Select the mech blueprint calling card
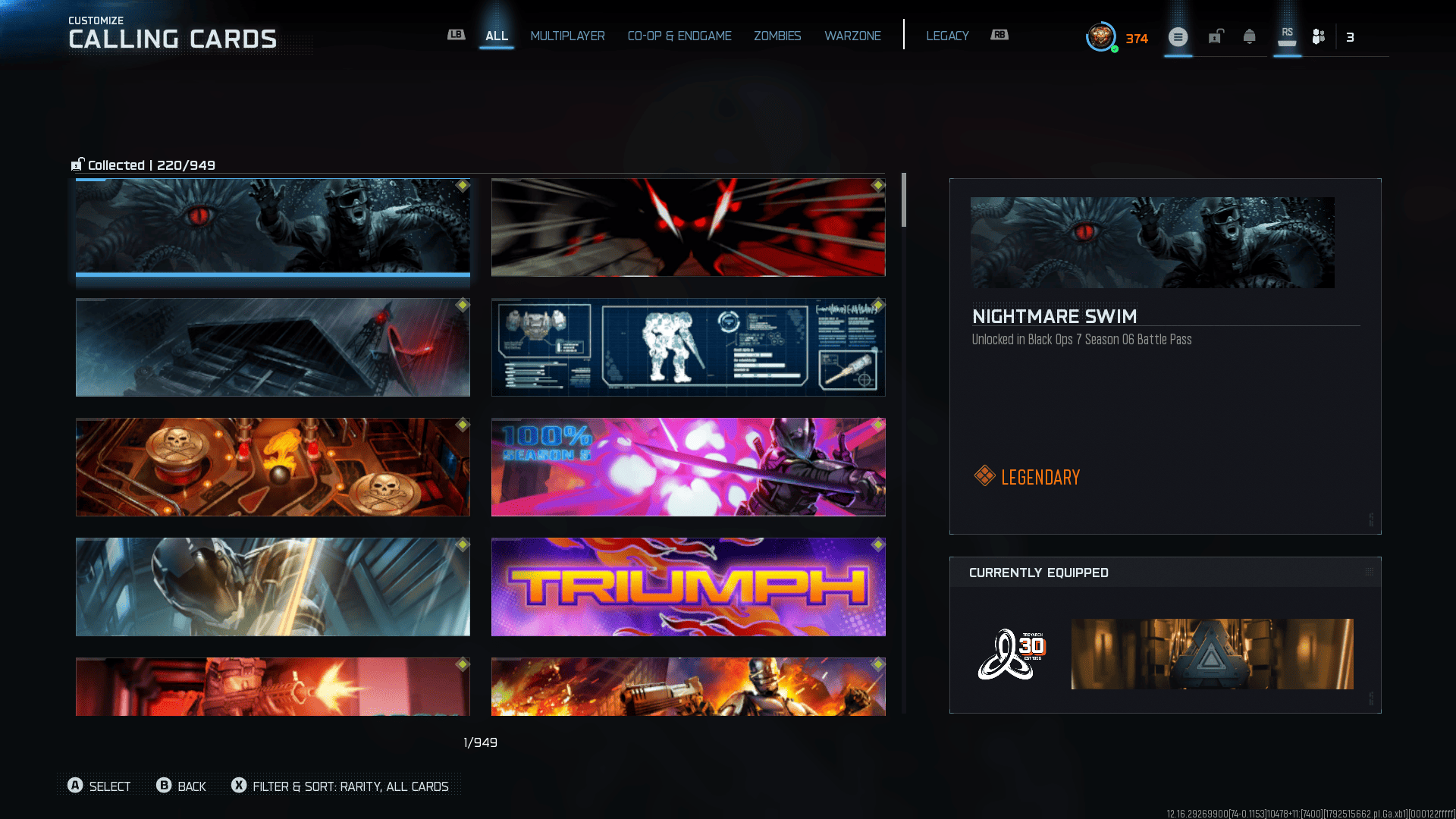Screen dimensions: 1456x819 tap(689, 347)
